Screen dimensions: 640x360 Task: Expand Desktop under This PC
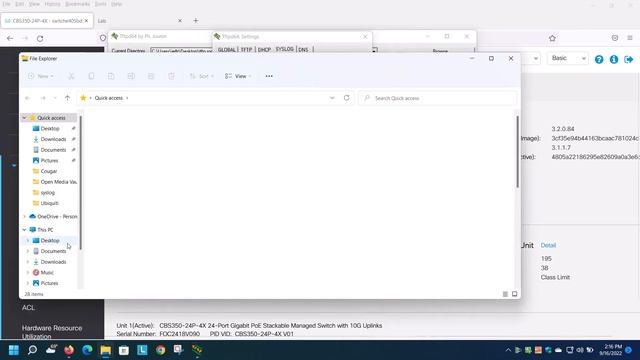[28, 240]
